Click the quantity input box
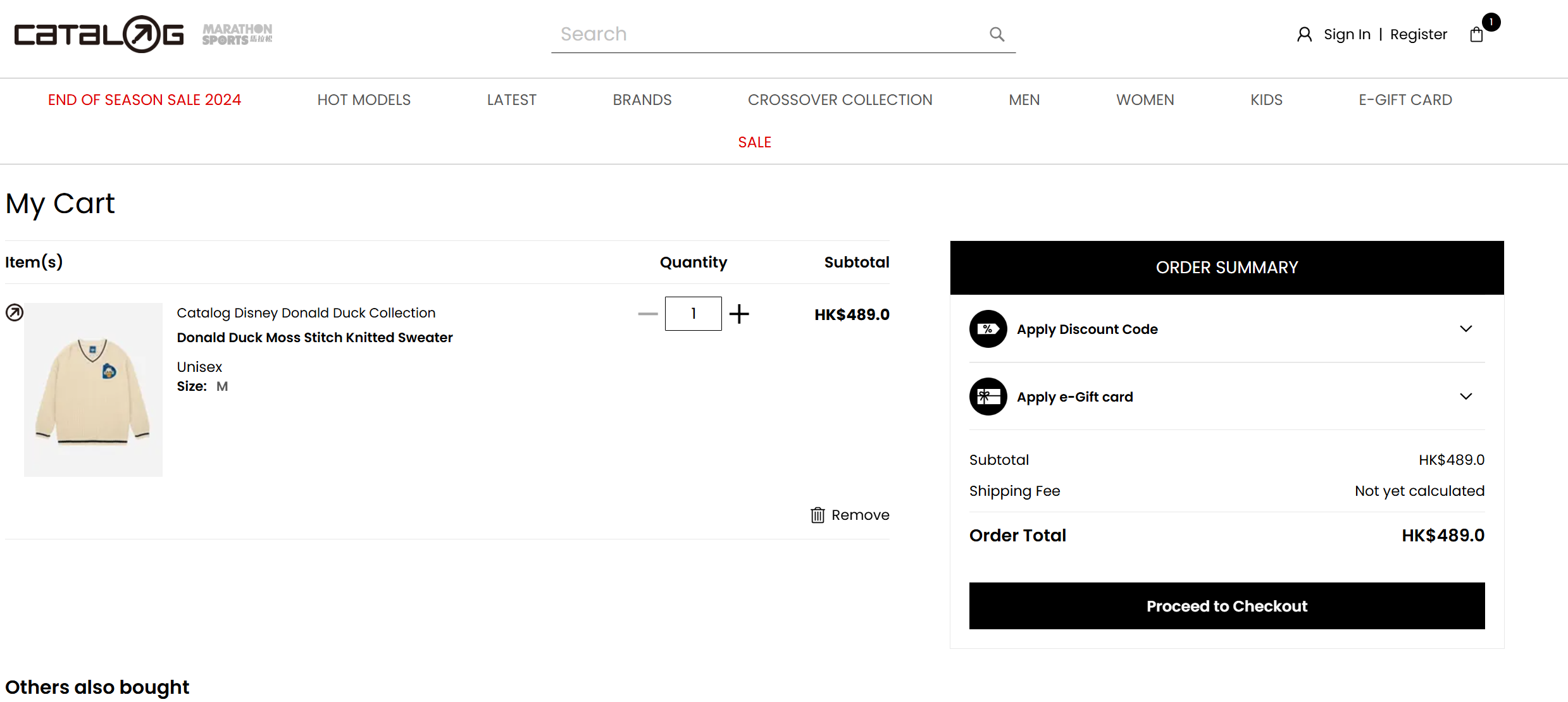The width and height of the screenshot is (1568, 702). [694, 314]
